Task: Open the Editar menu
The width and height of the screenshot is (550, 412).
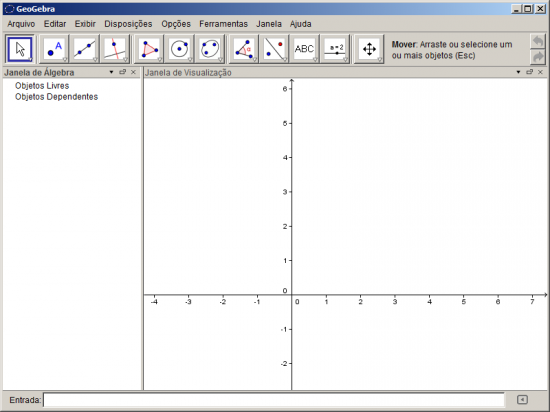Action: click(x=55, y=24)
